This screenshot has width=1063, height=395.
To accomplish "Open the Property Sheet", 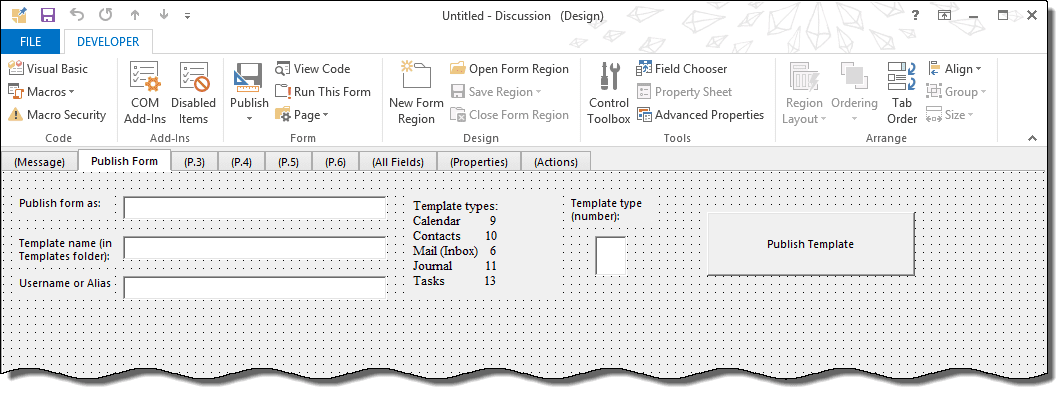I will 684,91.
